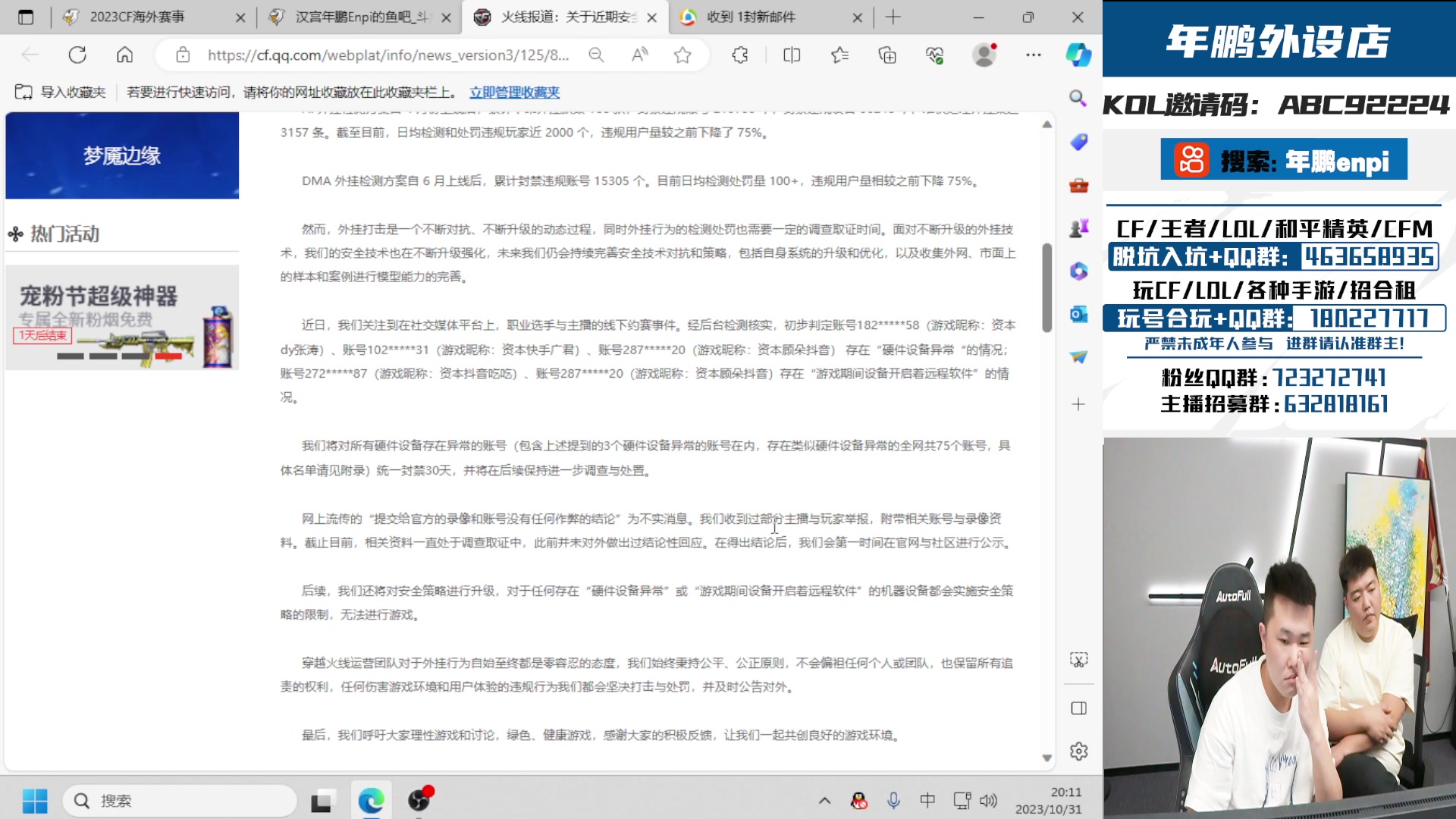1456x819 pixels.
Task: Open sidebar tools briefcase icon
Action: pyautogui.click(x=1078, y=185)
